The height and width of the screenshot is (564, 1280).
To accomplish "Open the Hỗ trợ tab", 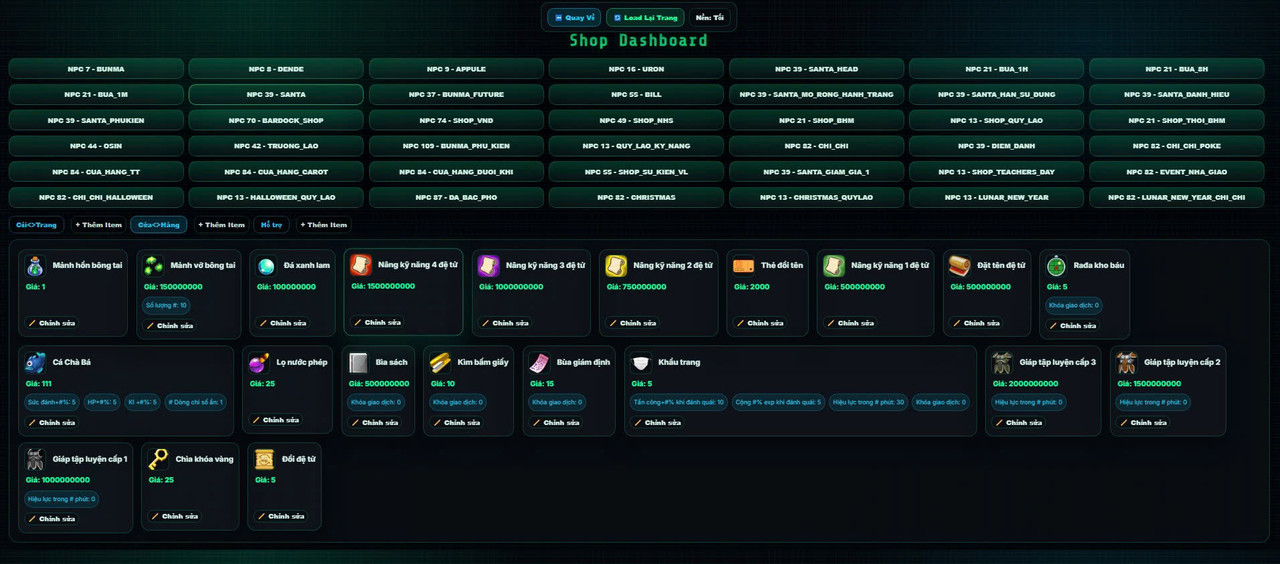I will [272, 225].
